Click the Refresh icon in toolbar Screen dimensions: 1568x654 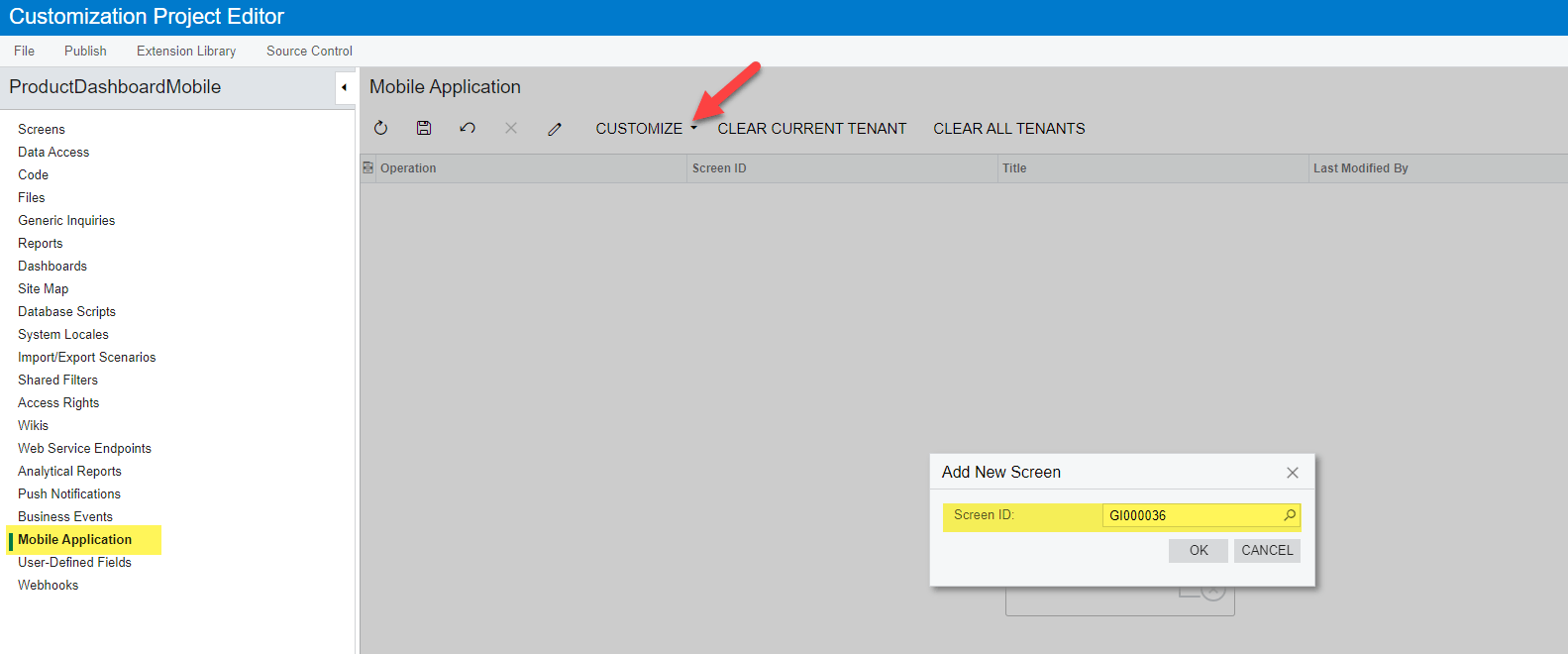380,128
